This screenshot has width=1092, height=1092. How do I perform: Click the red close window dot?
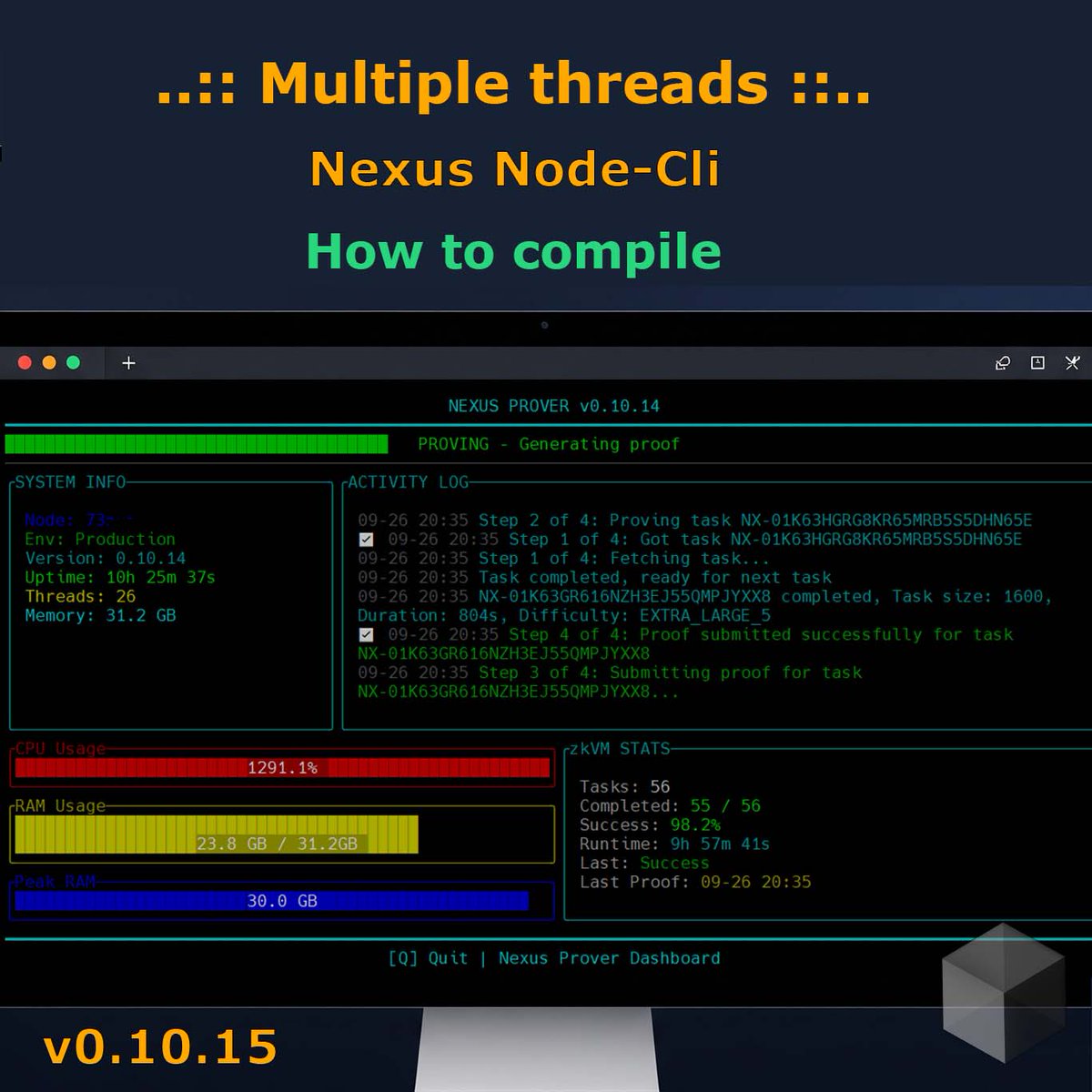25,363
